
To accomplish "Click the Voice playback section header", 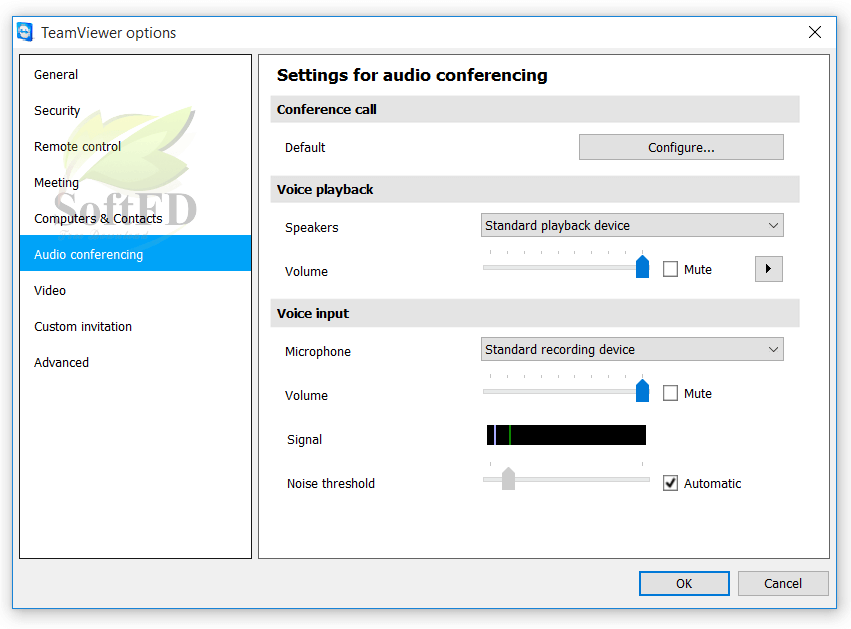I will [x=535, y=189].
